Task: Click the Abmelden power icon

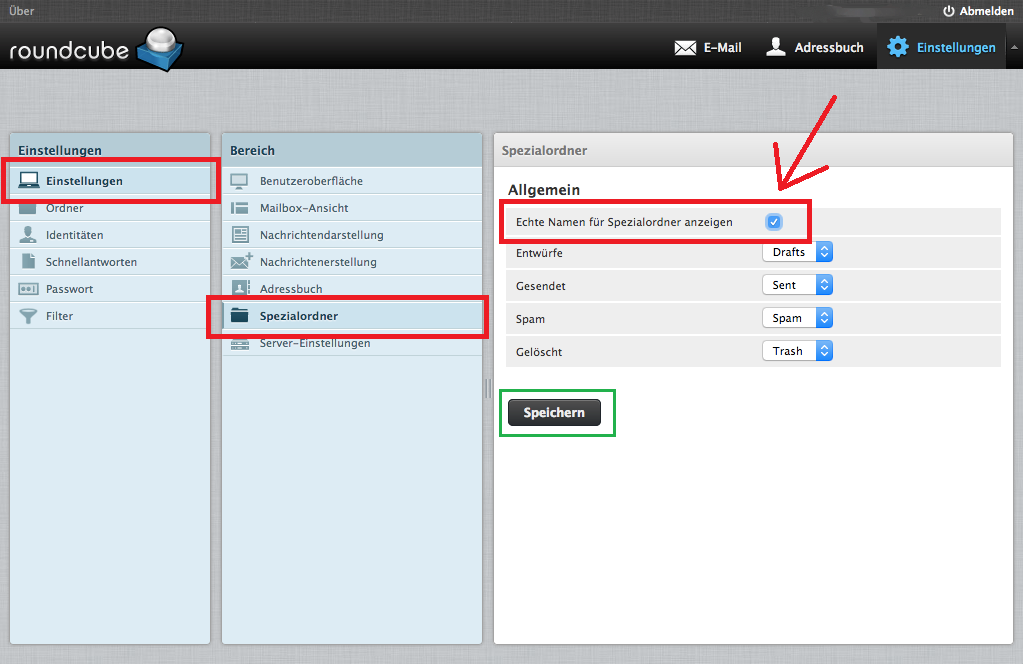Action: click(949, 11)
